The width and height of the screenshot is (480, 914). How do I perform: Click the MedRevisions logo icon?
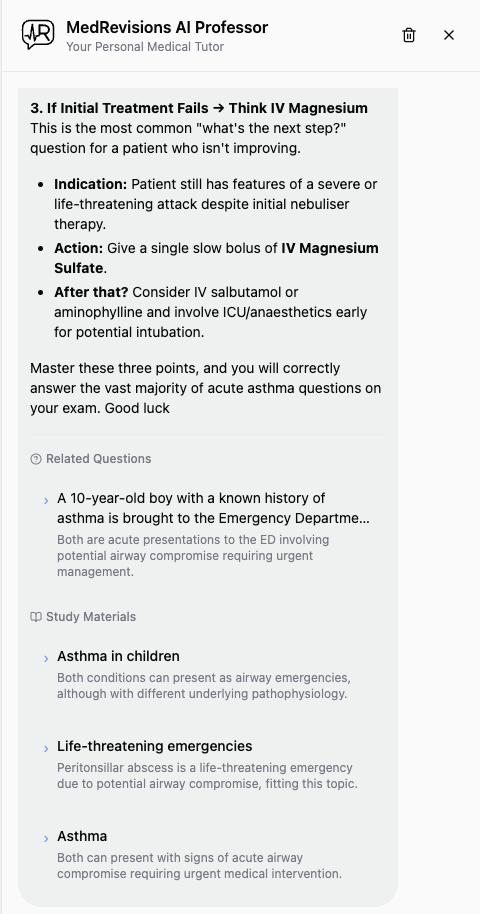pos(38,35)
